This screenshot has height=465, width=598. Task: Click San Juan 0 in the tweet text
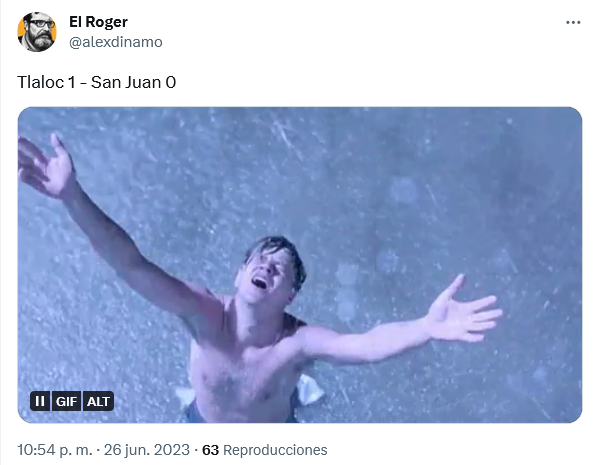click(133, 82)
